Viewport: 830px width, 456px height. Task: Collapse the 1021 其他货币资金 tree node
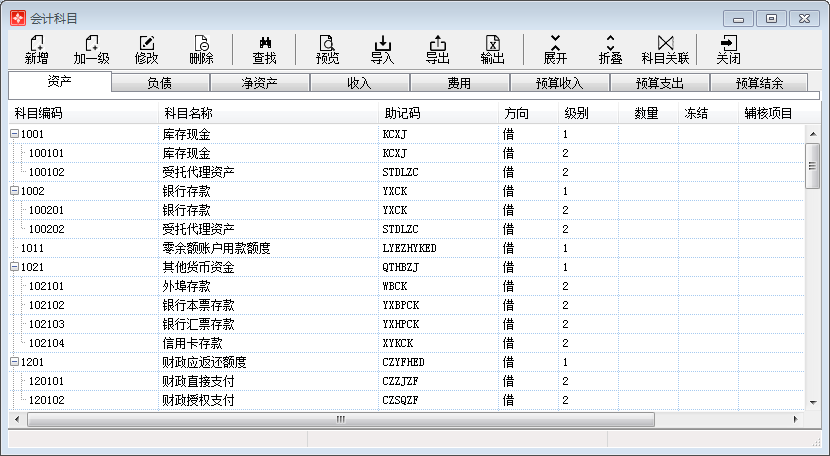(x=14, y=267)
